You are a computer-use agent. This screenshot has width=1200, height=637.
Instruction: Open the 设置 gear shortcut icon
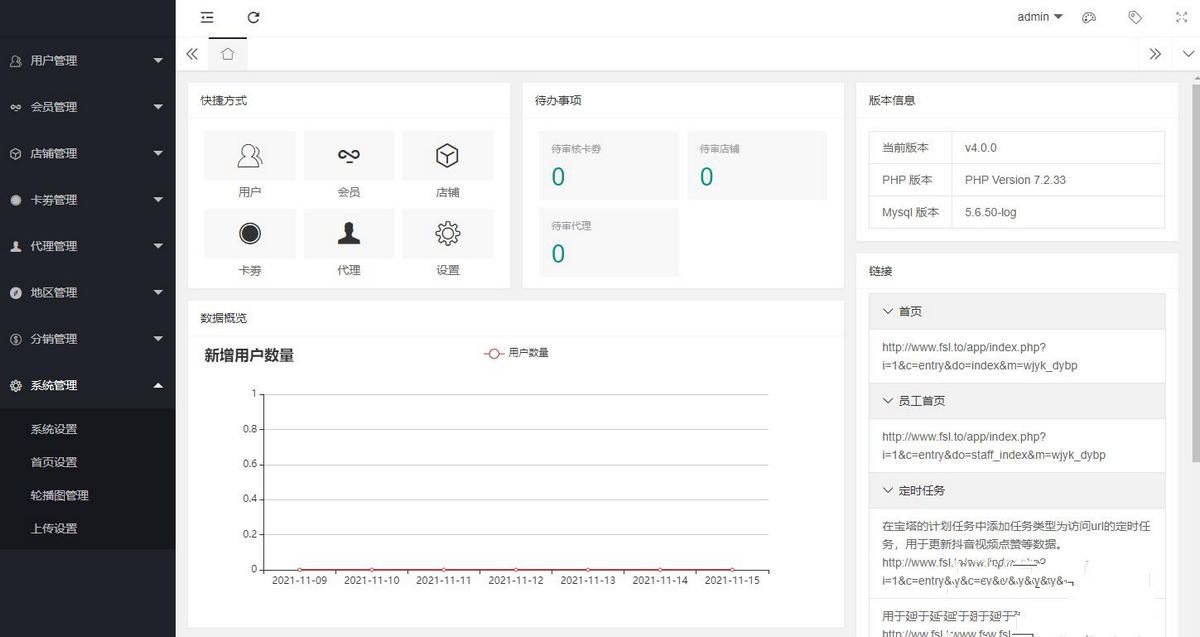(x=447, y=233)
